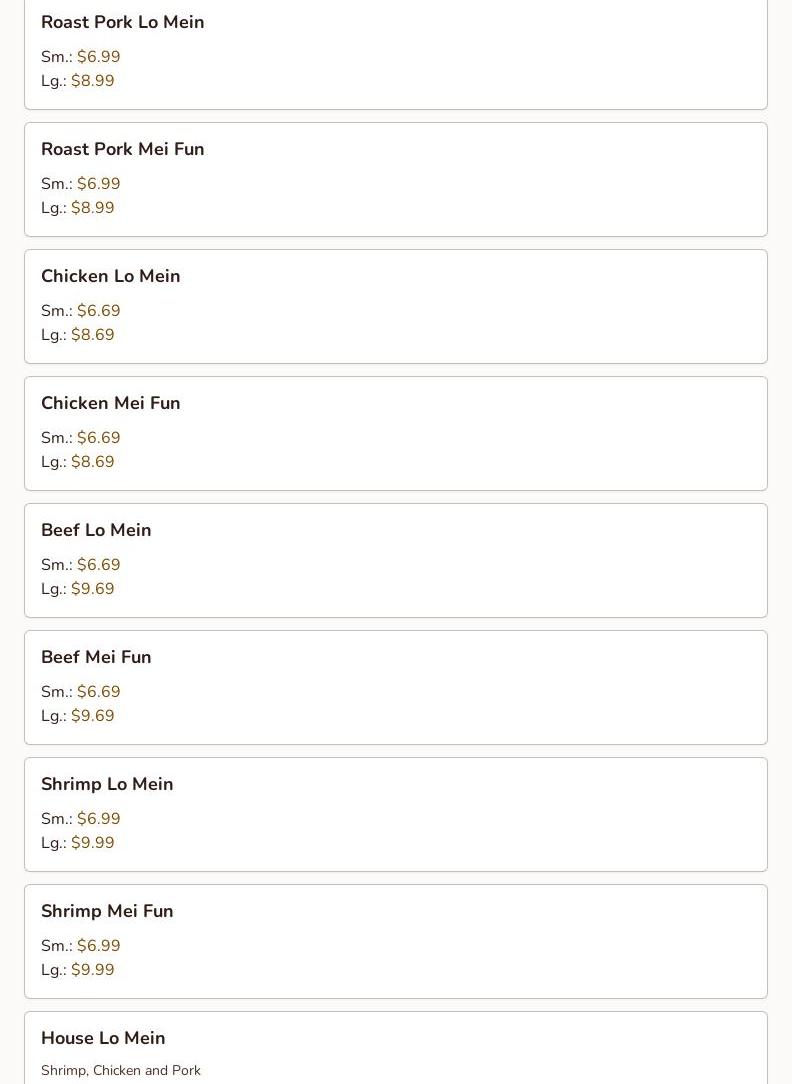
Task: Click the Beef Mei Fun title
Action: tap(96, 657)
